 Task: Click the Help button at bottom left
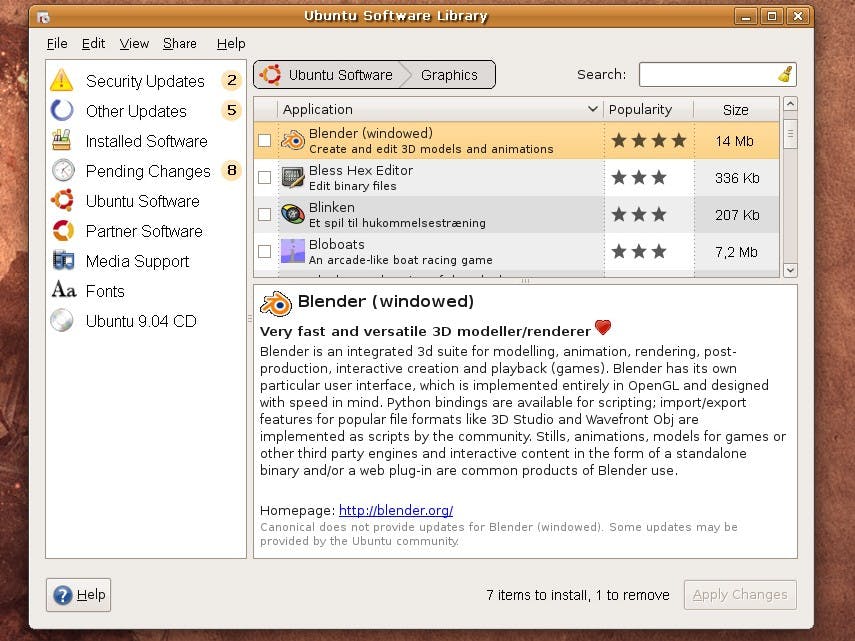coord(79,595)
